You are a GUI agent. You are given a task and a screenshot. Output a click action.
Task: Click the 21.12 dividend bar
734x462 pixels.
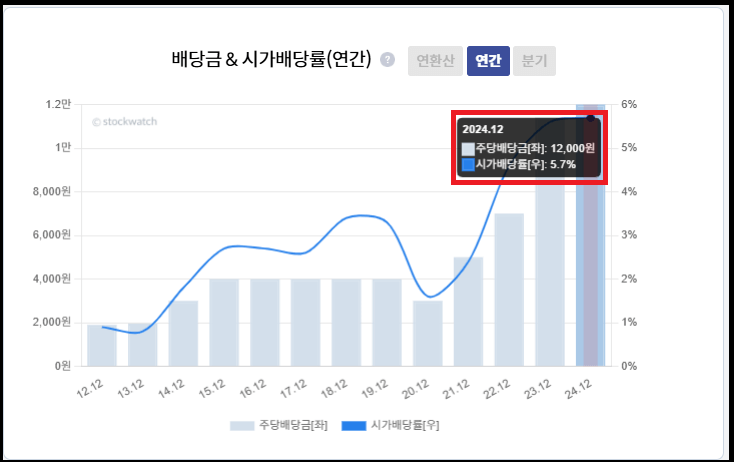[468, 312]
